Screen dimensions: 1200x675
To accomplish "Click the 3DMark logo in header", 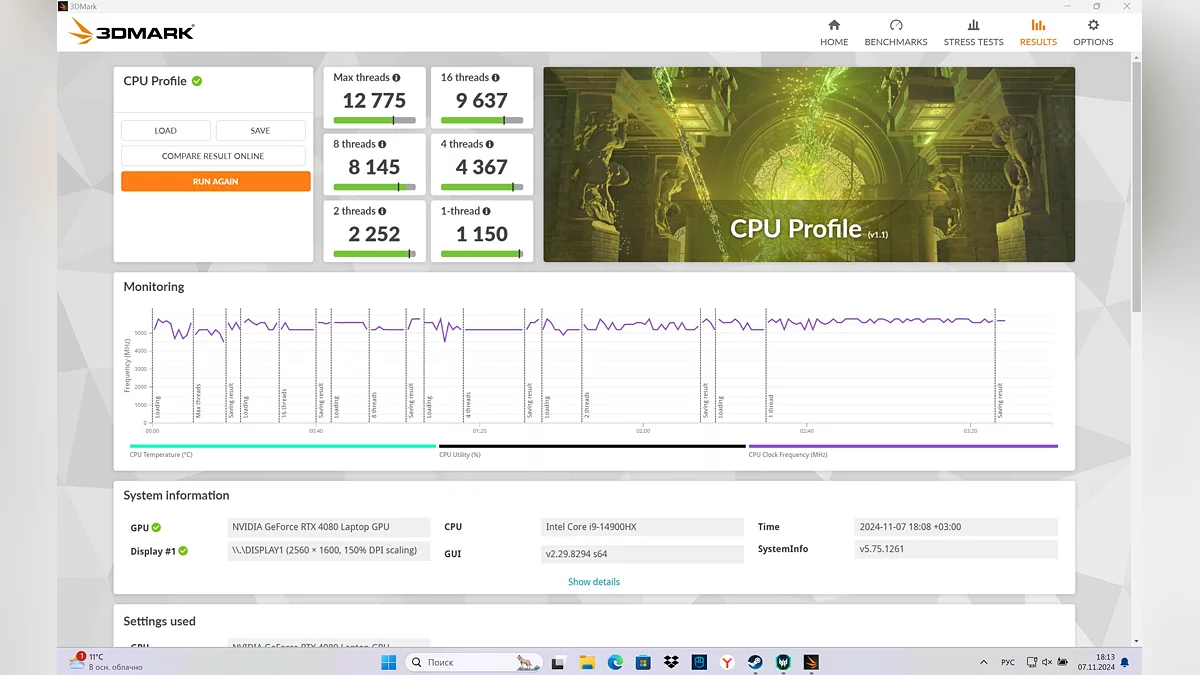I will pyautogui.click(x=131, y=31).
